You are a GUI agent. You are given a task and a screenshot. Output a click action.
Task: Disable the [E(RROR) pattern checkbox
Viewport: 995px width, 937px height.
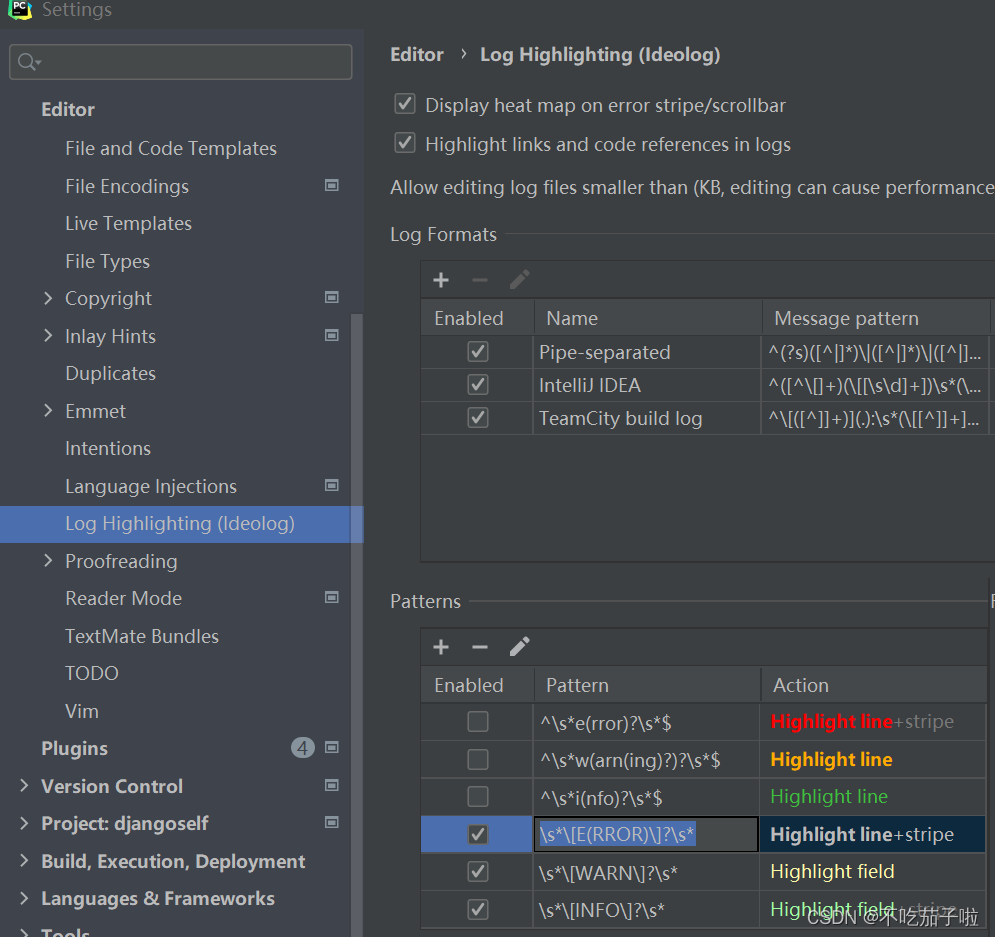coord(478,834)
